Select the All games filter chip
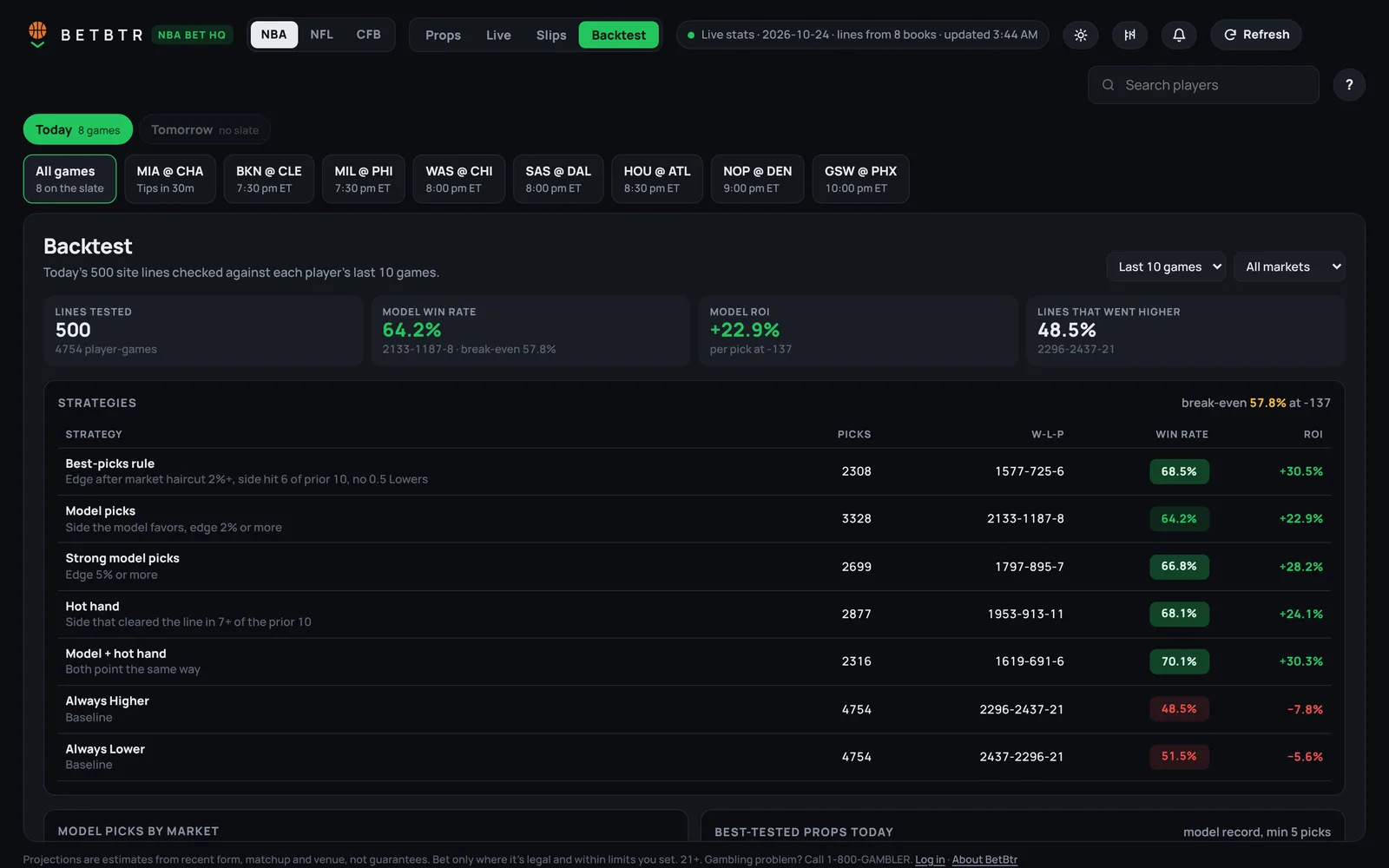The width and height of the screenshot is (1389, 868). pos(69,179)
